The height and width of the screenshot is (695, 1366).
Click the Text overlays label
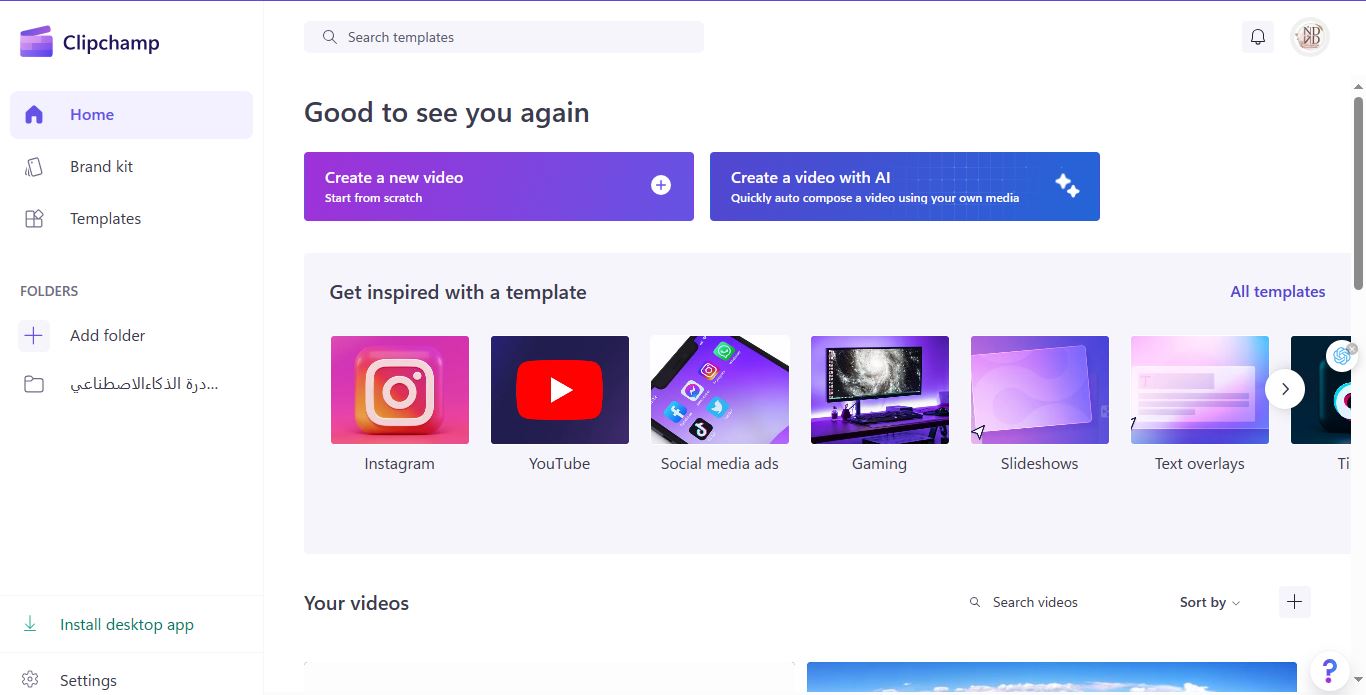(1200, 464)
